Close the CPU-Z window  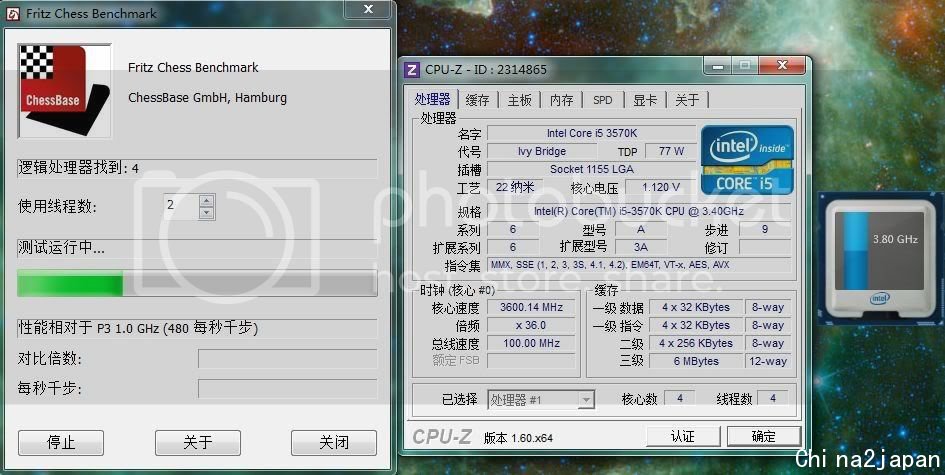(x=782, y=65)
